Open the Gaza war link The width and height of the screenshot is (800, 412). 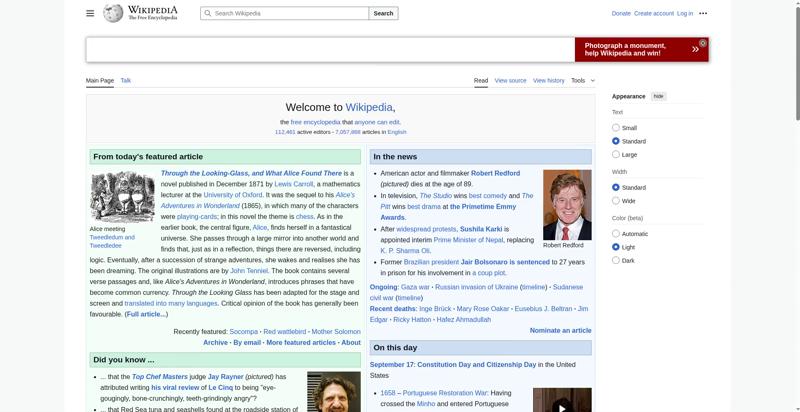415,287
